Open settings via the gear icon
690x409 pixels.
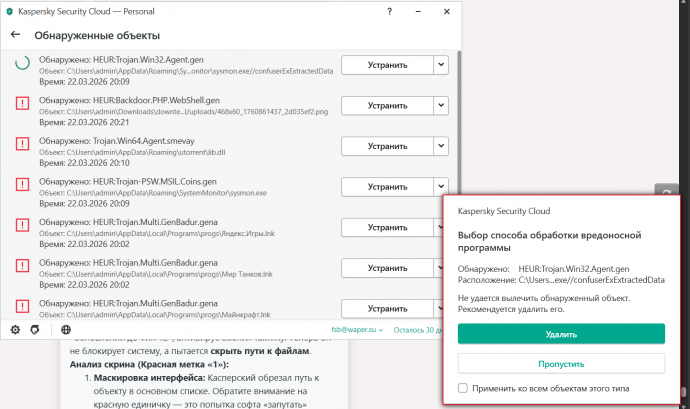click(15, 329)
